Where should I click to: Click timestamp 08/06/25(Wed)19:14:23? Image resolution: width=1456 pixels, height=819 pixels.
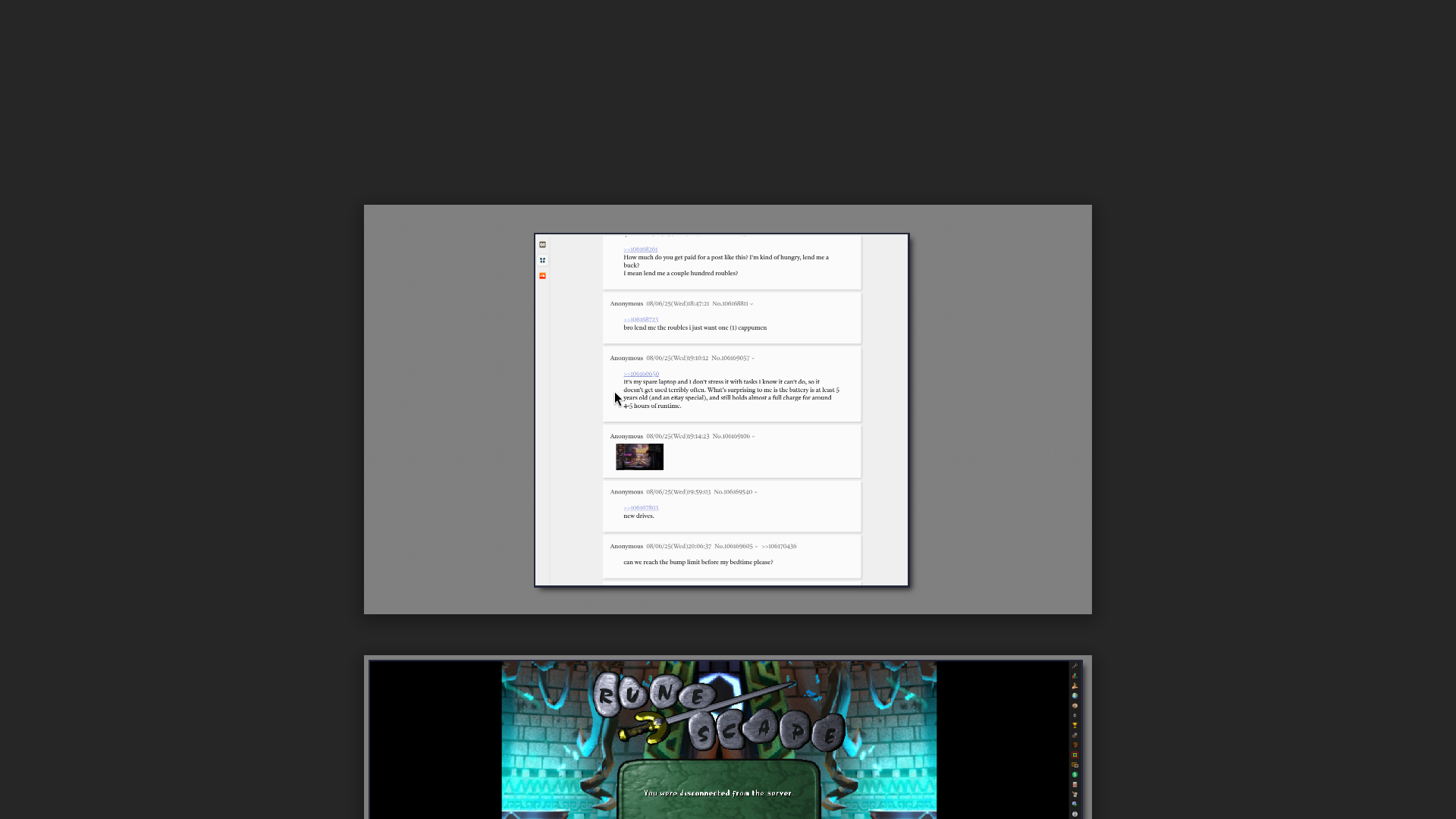(x=678, y=436)
